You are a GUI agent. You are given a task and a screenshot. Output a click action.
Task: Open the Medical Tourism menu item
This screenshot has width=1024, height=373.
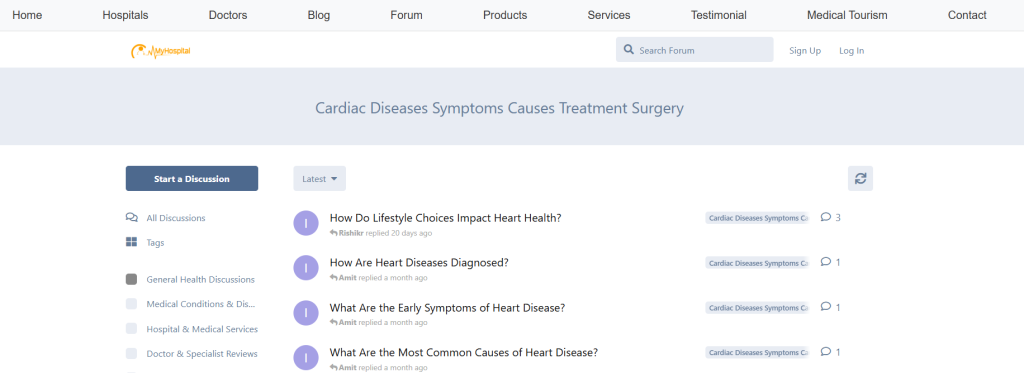tap(847, 15)
